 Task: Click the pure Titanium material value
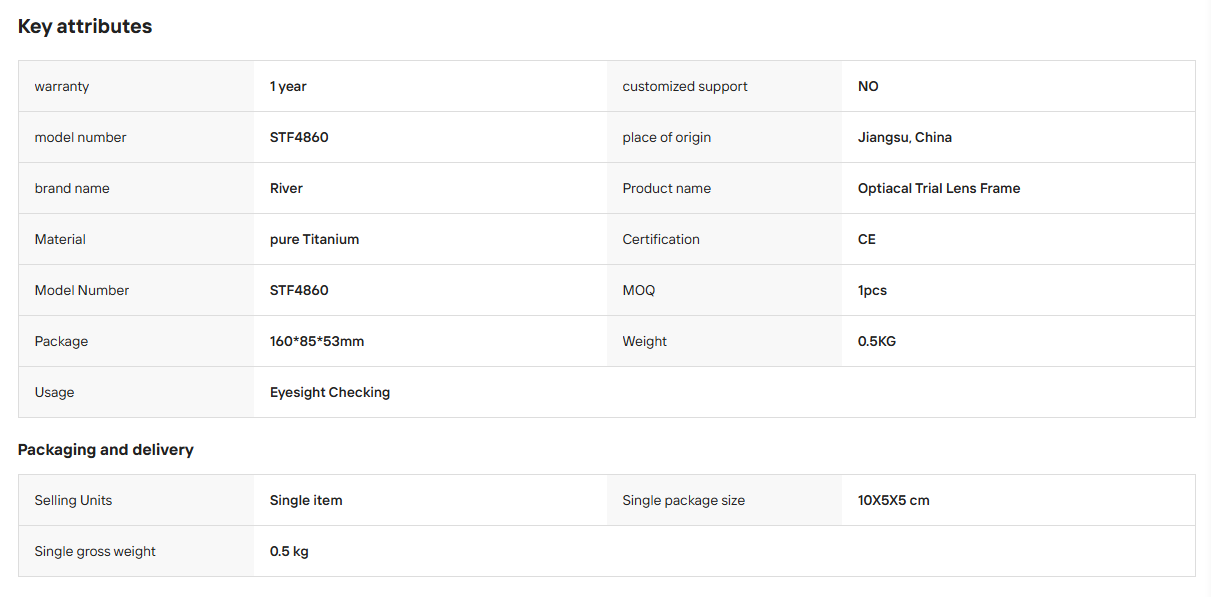(314, 239)
